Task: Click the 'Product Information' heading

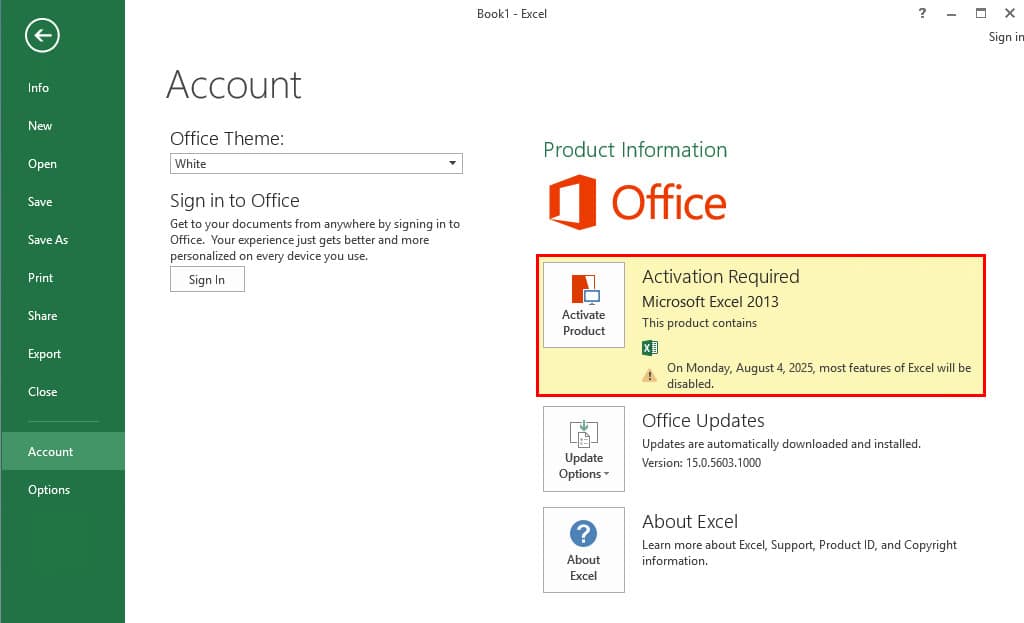Action: coord(635,150)
